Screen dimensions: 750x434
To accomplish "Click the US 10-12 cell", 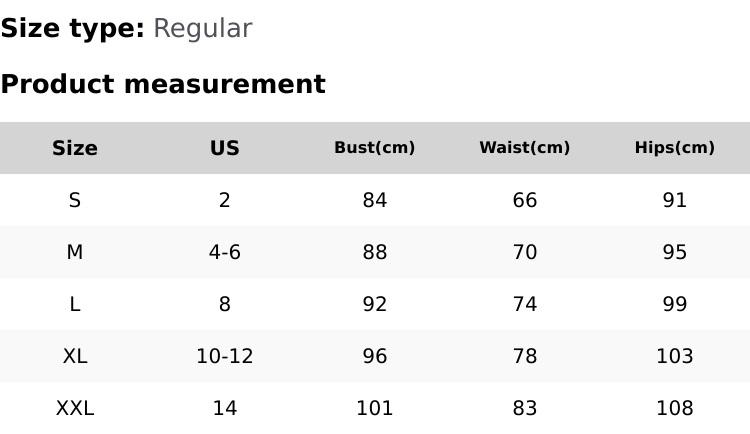I will (x=225, y=356).
